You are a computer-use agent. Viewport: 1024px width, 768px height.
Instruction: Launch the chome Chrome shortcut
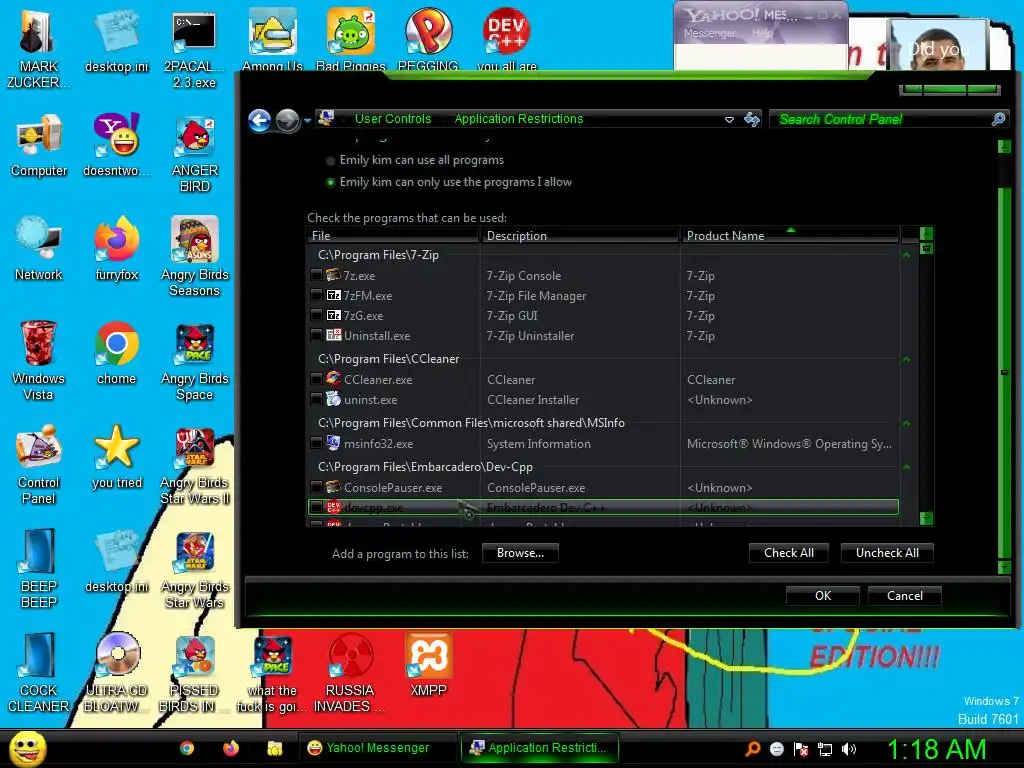pyautogui.click(x=116, y=353)
